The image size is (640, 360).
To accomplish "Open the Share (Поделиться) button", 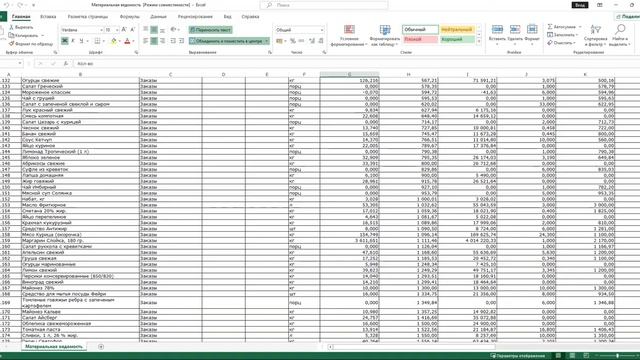I will coord(628,17).
